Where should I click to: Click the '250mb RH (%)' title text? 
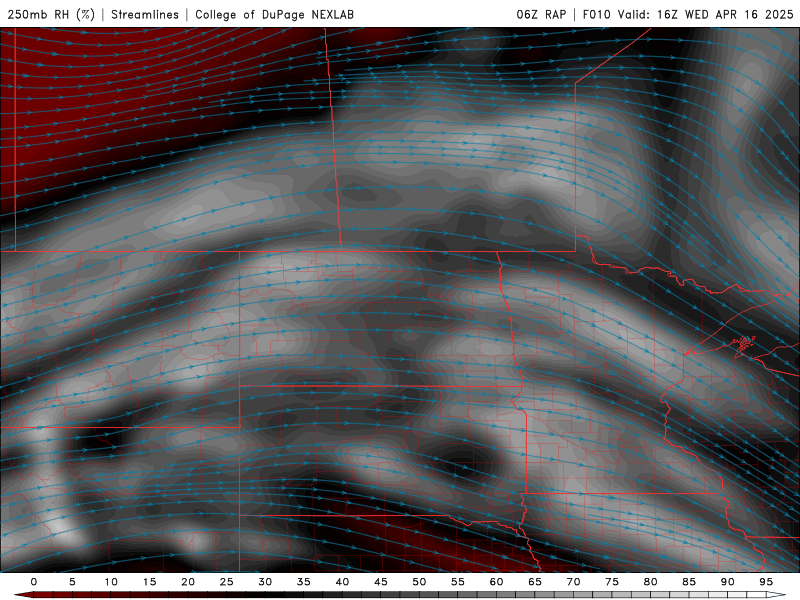[x=51, y=14]
